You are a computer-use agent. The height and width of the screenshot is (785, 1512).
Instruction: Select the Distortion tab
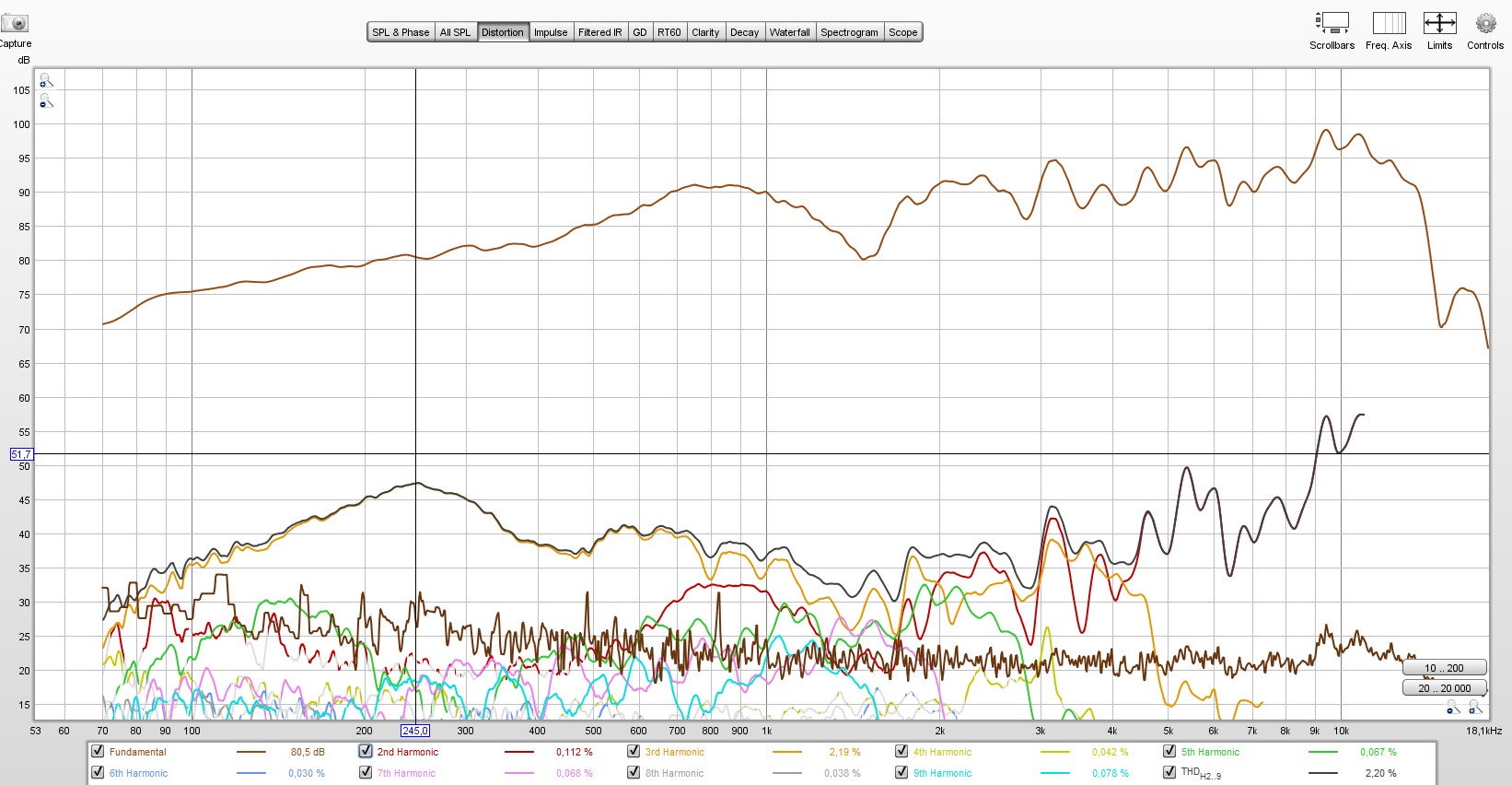point(503,32)
